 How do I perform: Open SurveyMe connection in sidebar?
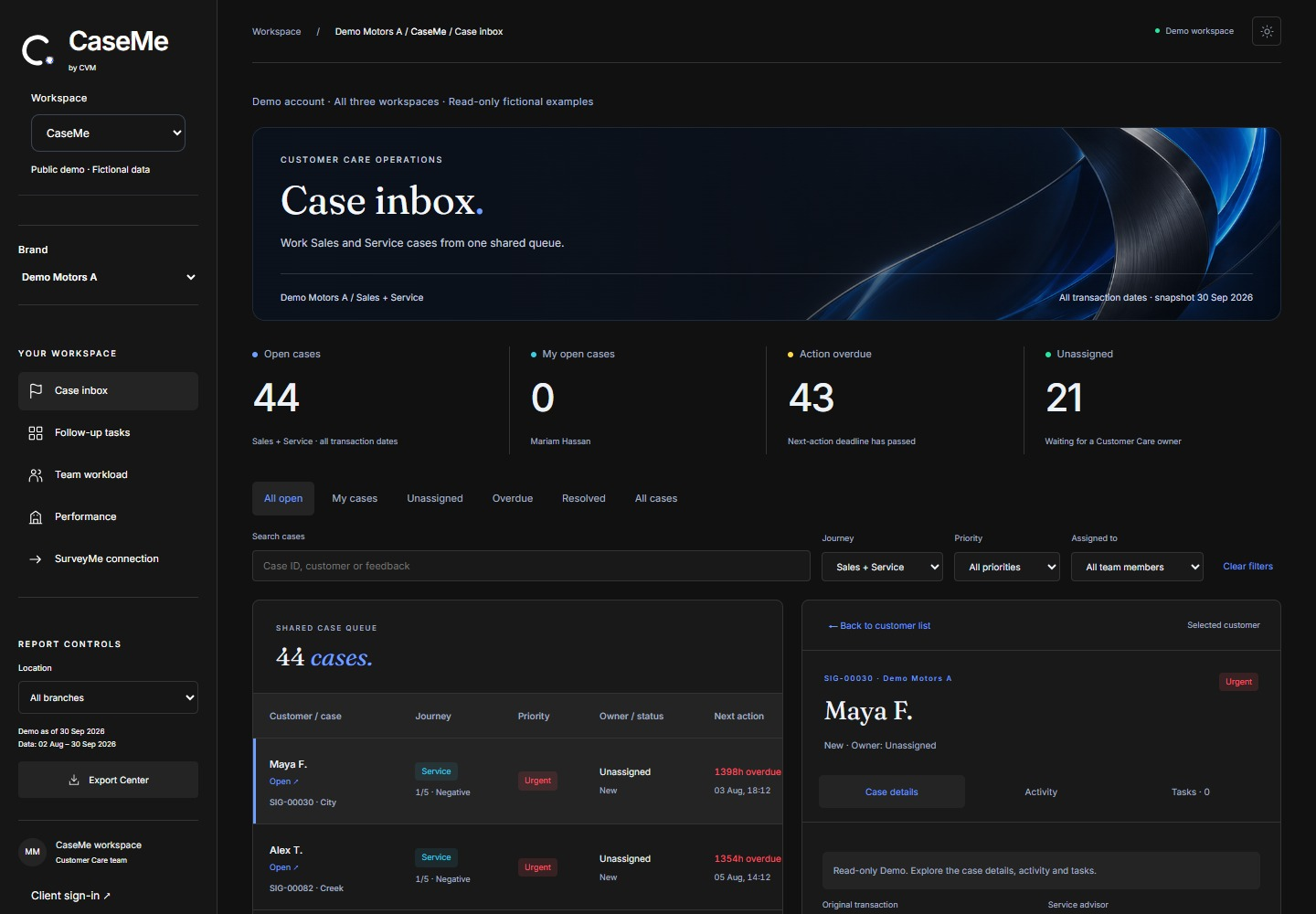click(108, 559)
